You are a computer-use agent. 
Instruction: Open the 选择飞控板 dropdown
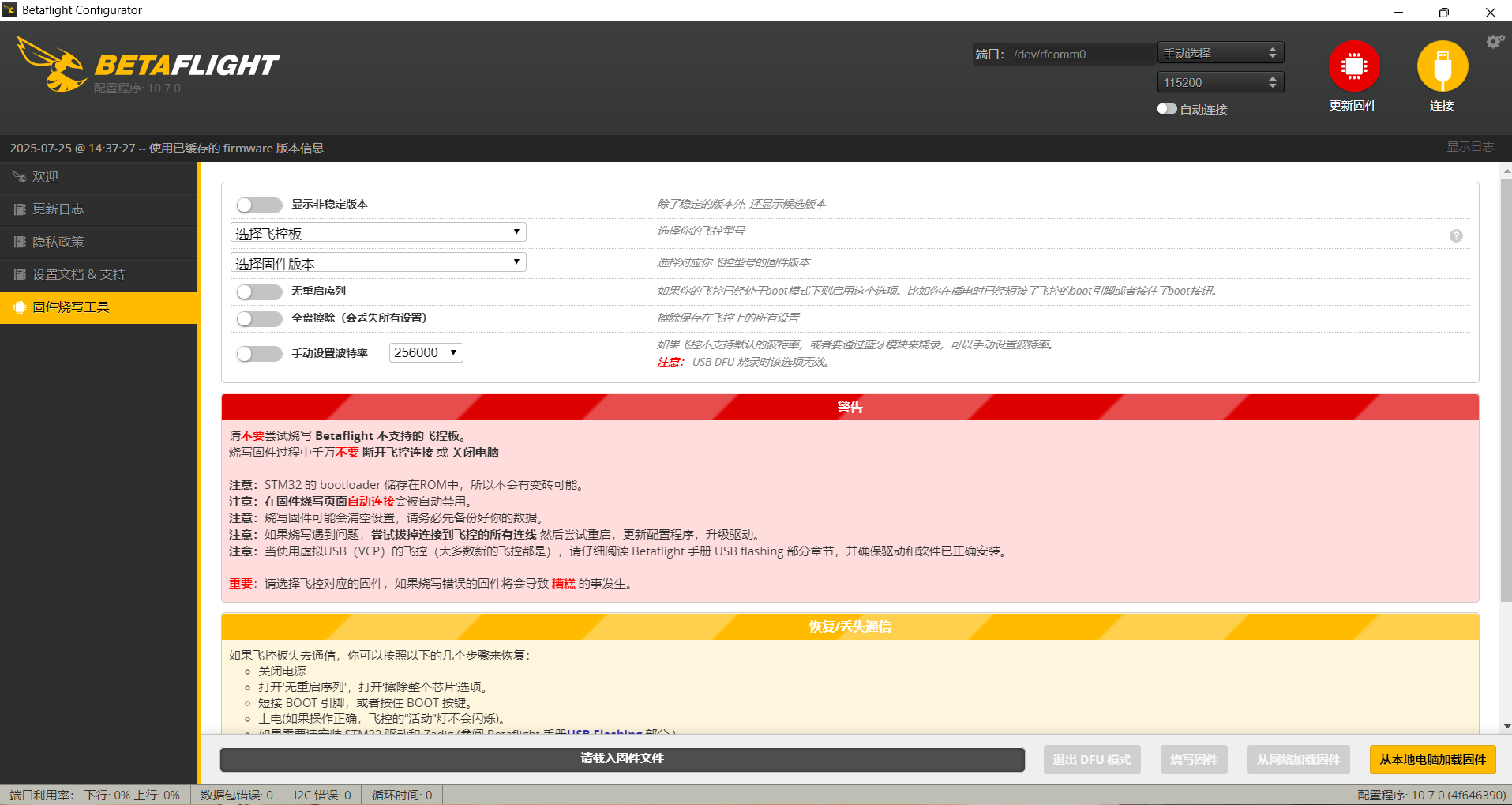378,232
